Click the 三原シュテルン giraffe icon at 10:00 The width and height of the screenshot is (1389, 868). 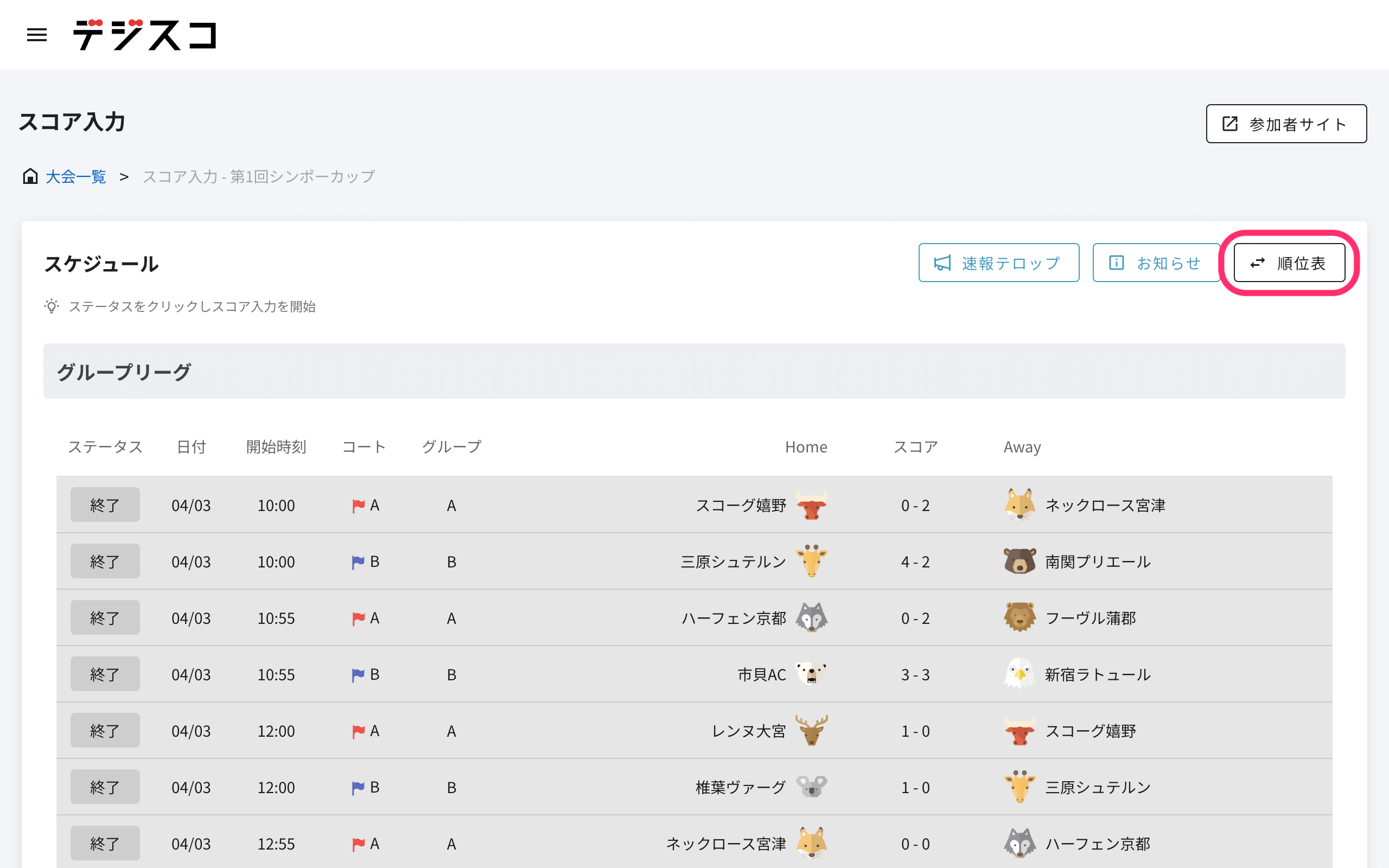click(x=811, y=561)
